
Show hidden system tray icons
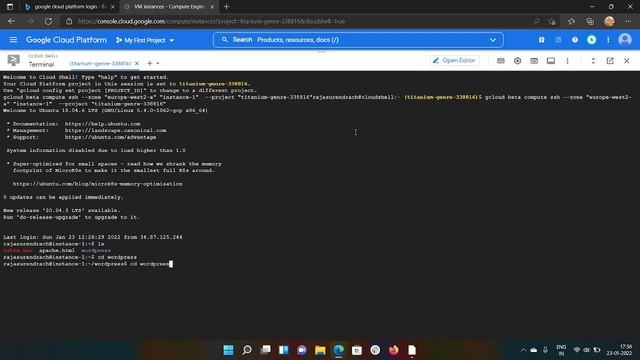coord(523,350)
